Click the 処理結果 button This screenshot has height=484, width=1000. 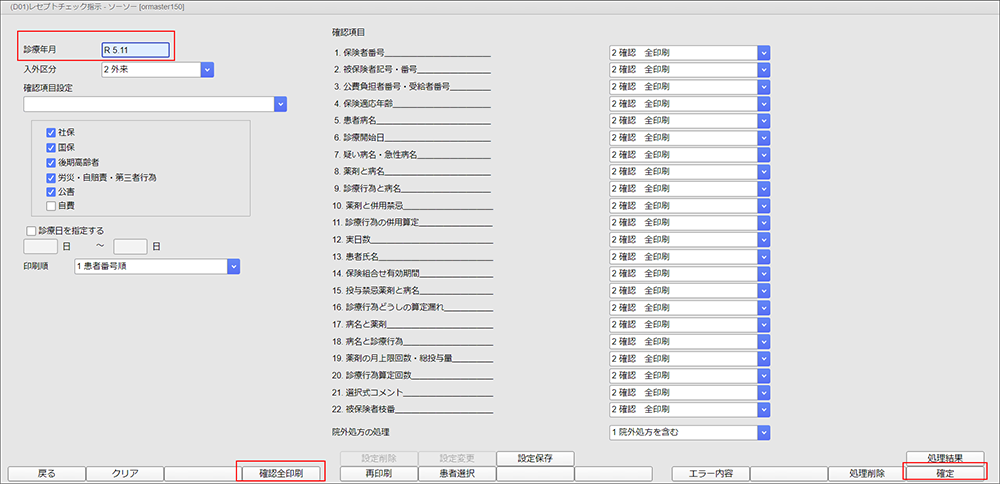tap(944, 458)
